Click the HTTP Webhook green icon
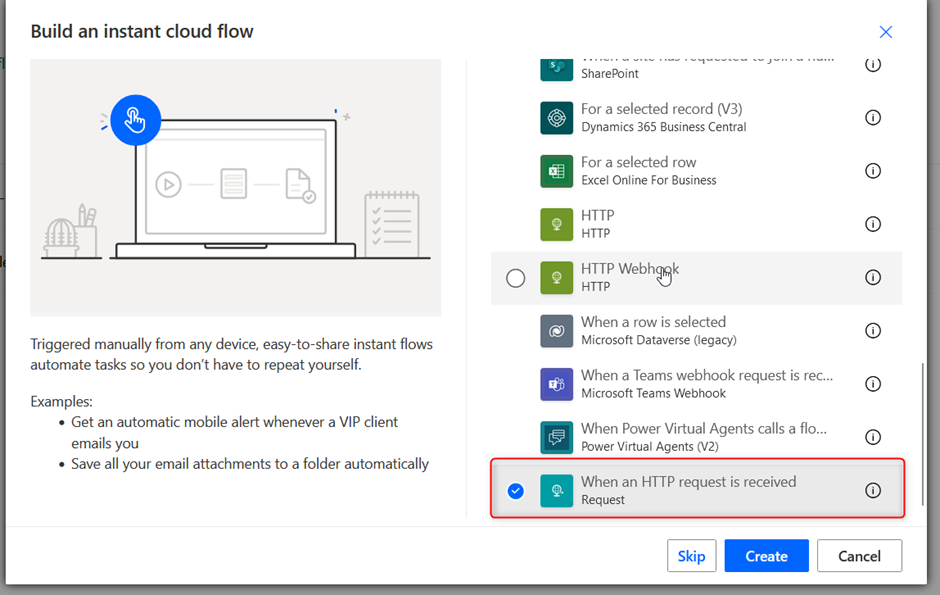Viewport: 940px width, 595px height. pos(556,278)
